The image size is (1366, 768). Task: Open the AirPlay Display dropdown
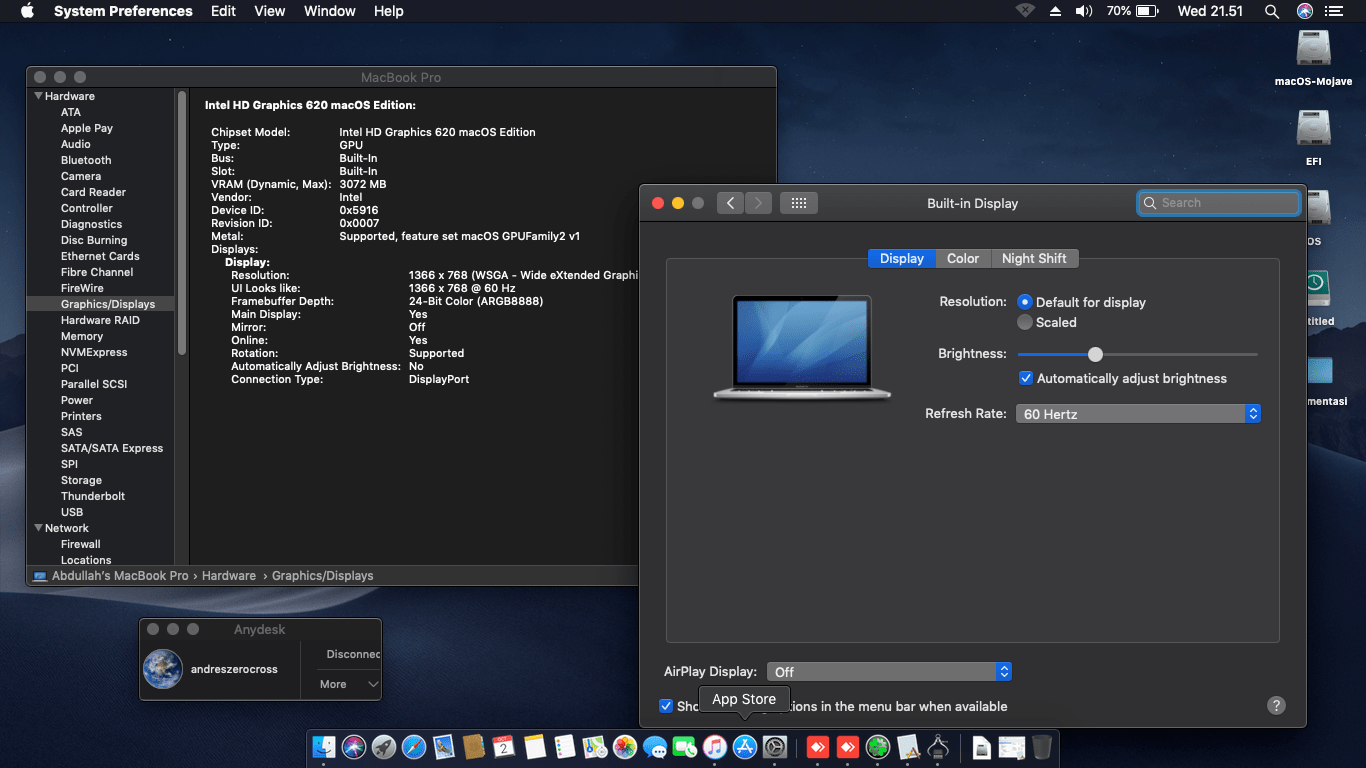tap(888, 671)
